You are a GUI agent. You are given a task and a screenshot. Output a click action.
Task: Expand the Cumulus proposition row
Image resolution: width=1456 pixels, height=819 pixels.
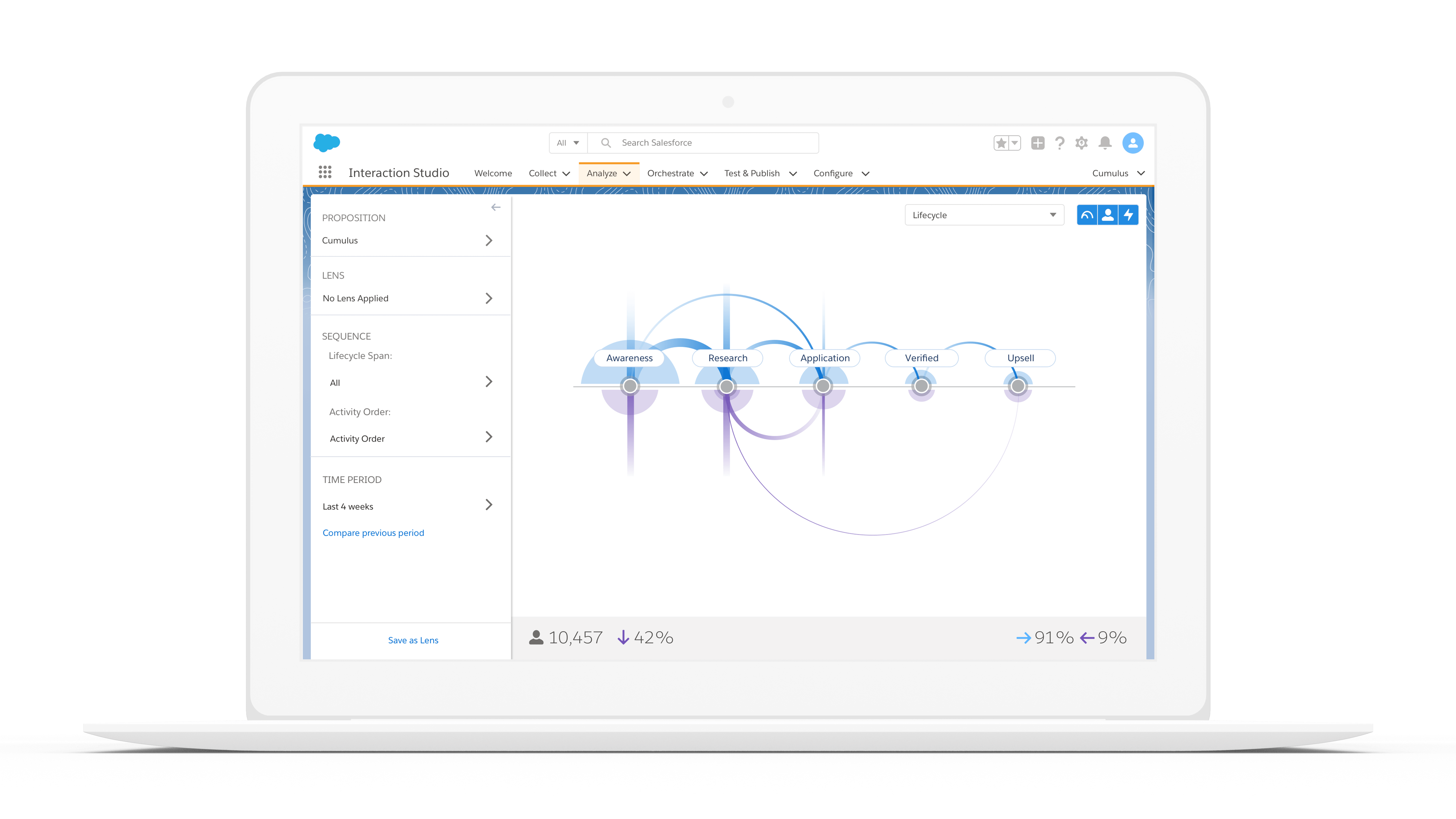tap(410, 240)
